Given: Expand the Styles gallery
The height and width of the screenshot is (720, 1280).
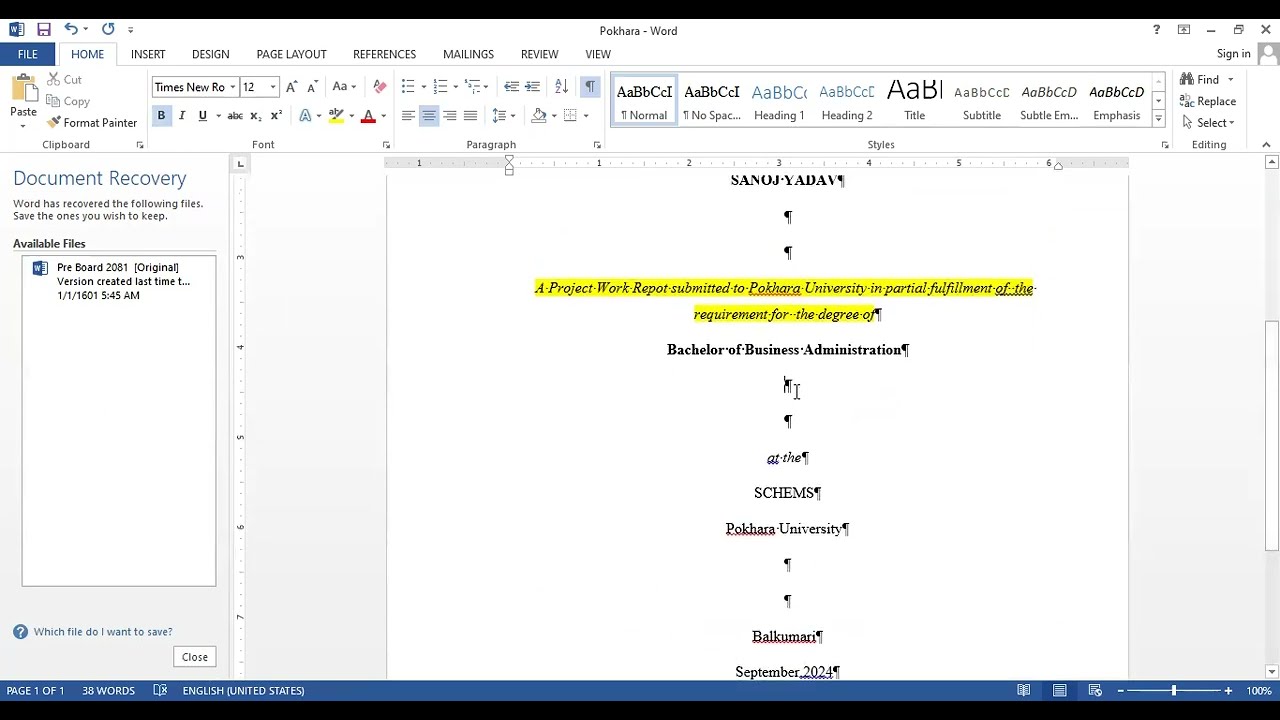Looking at the screenshot, I should coord(1158,120).
